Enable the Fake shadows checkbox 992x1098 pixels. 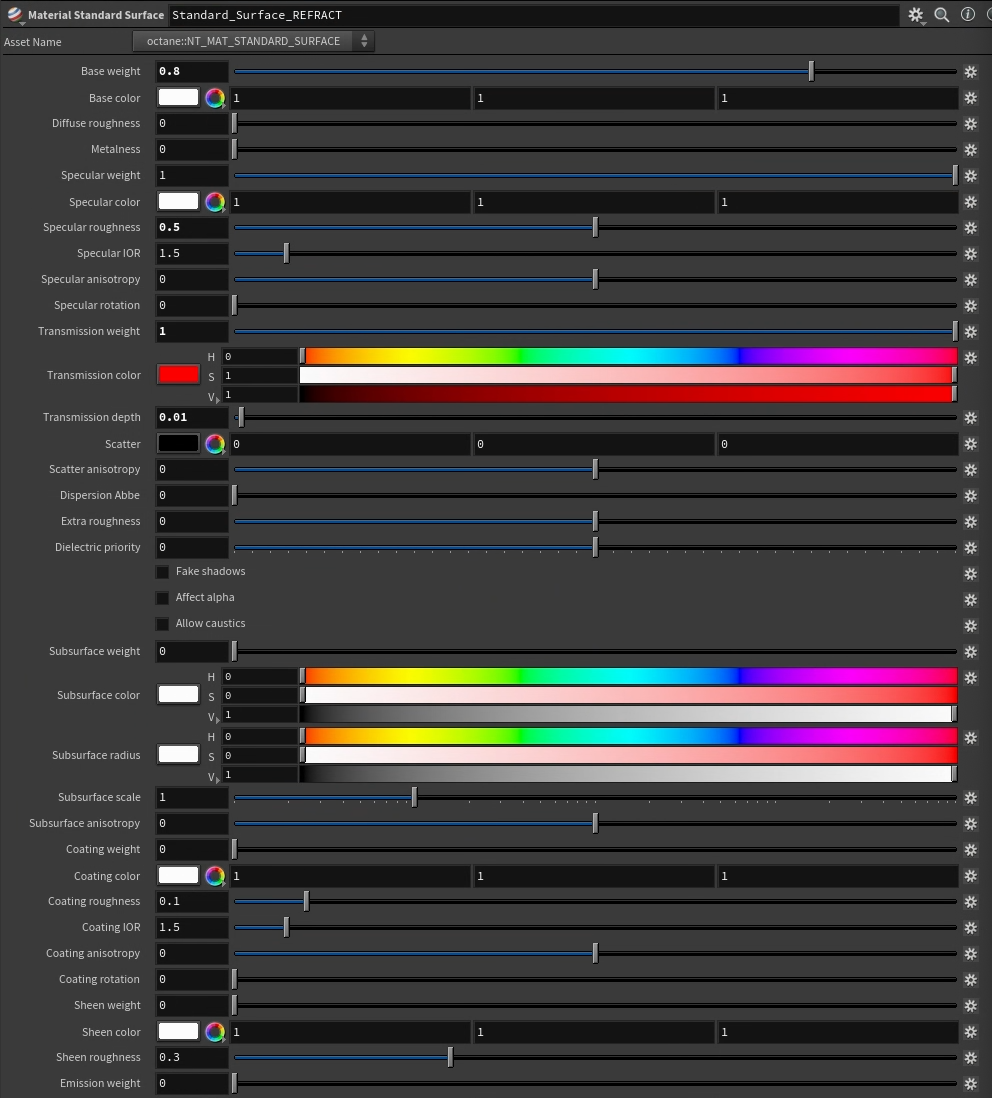coord(162,572)
